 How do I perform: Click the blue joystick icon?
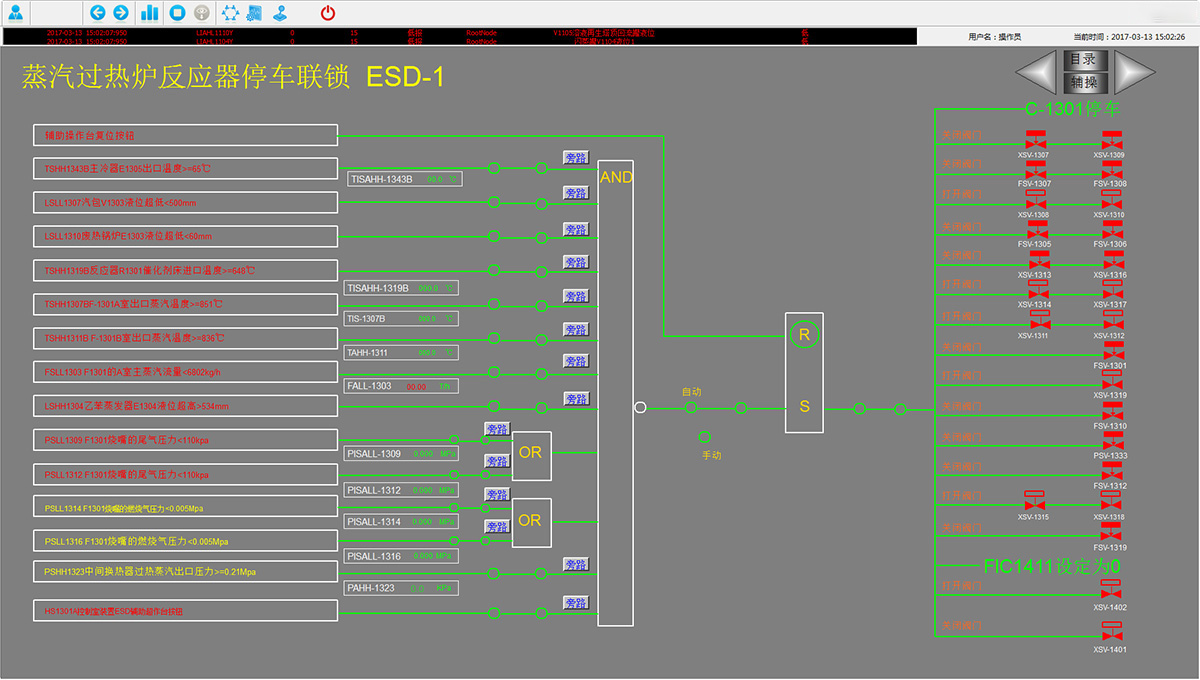pyautogui.click(x=281, y=13)
